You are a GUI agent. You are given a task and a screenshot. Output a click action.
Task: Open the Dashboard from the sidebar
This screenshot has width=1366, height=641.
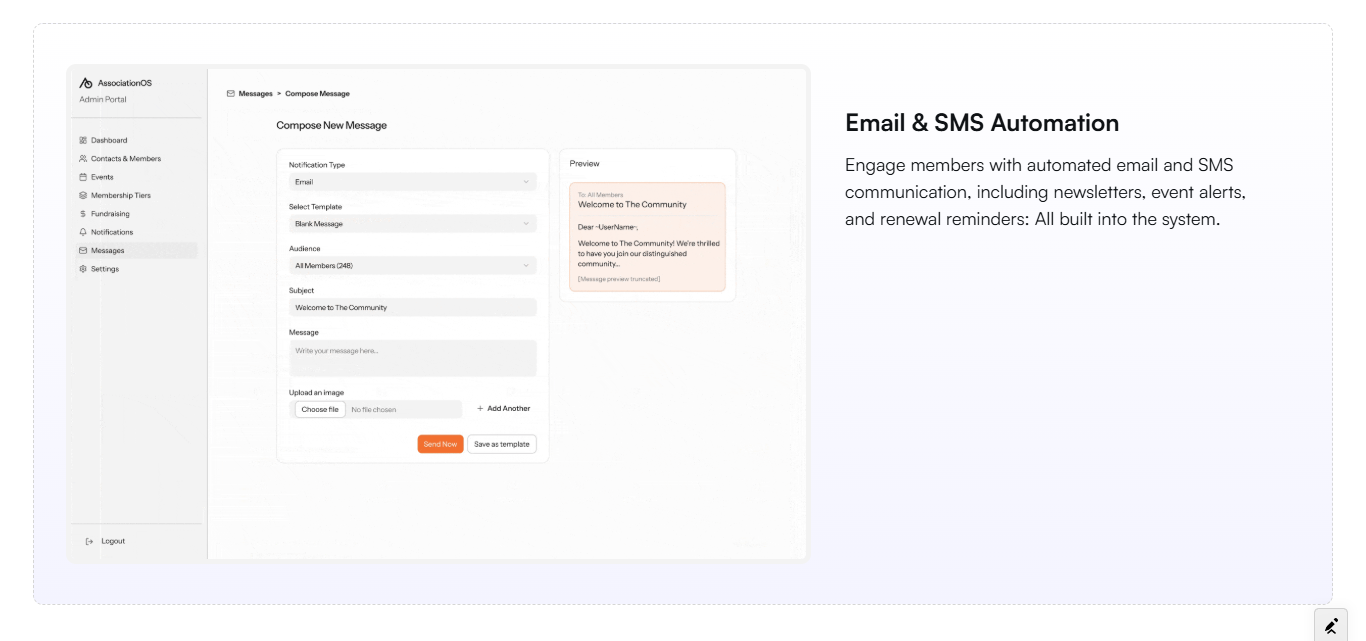[84, 140]
